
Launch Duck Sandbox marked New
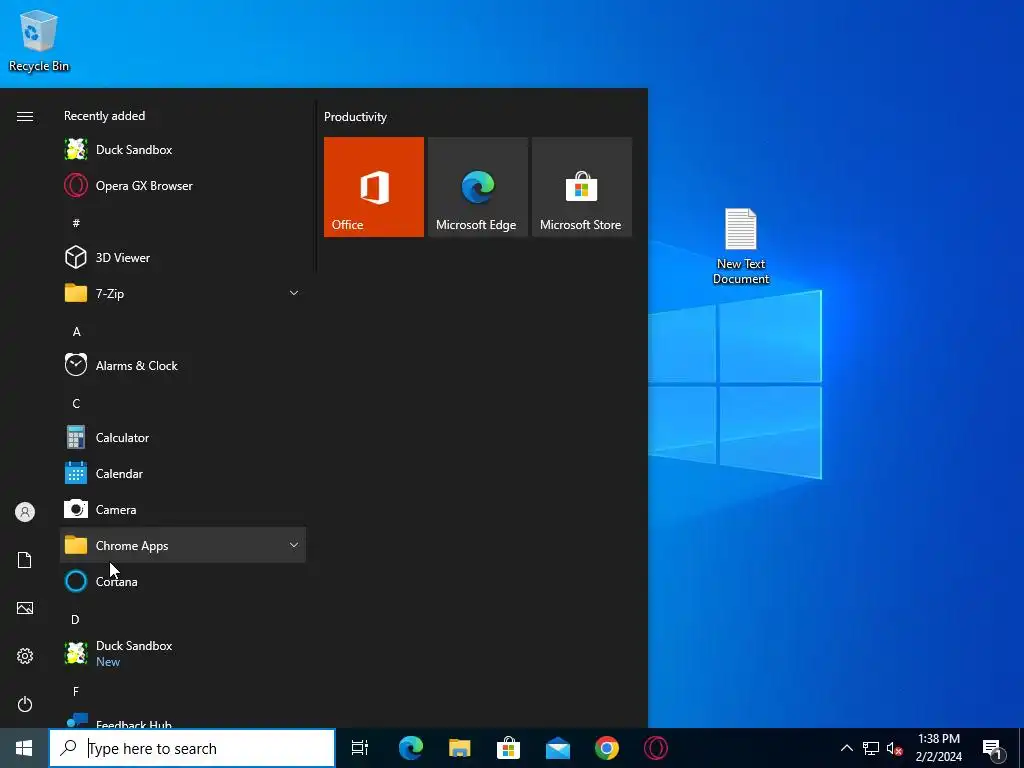(183, 653)
